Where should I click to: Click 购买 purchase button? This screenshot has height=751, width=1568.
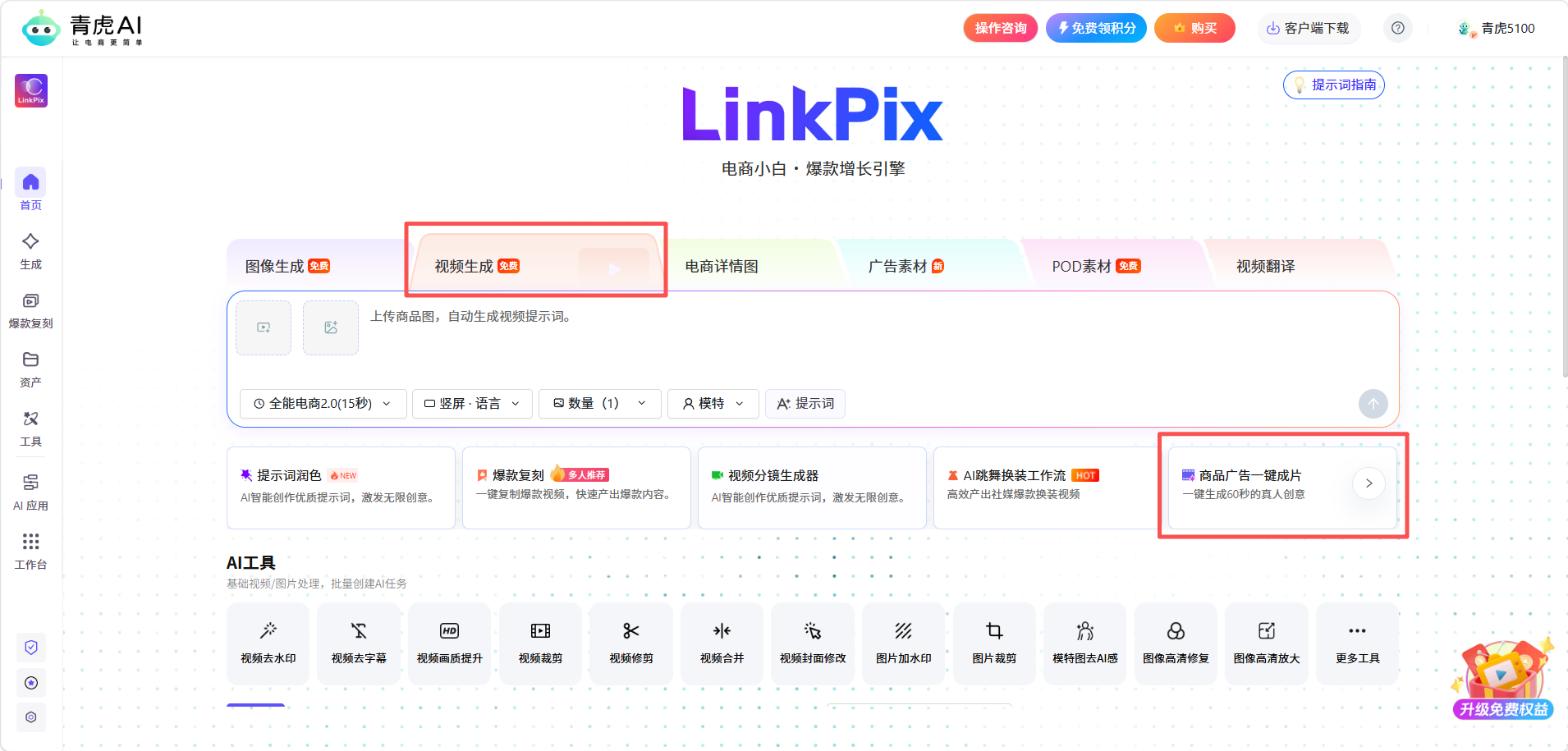[x=1194, y=28]
